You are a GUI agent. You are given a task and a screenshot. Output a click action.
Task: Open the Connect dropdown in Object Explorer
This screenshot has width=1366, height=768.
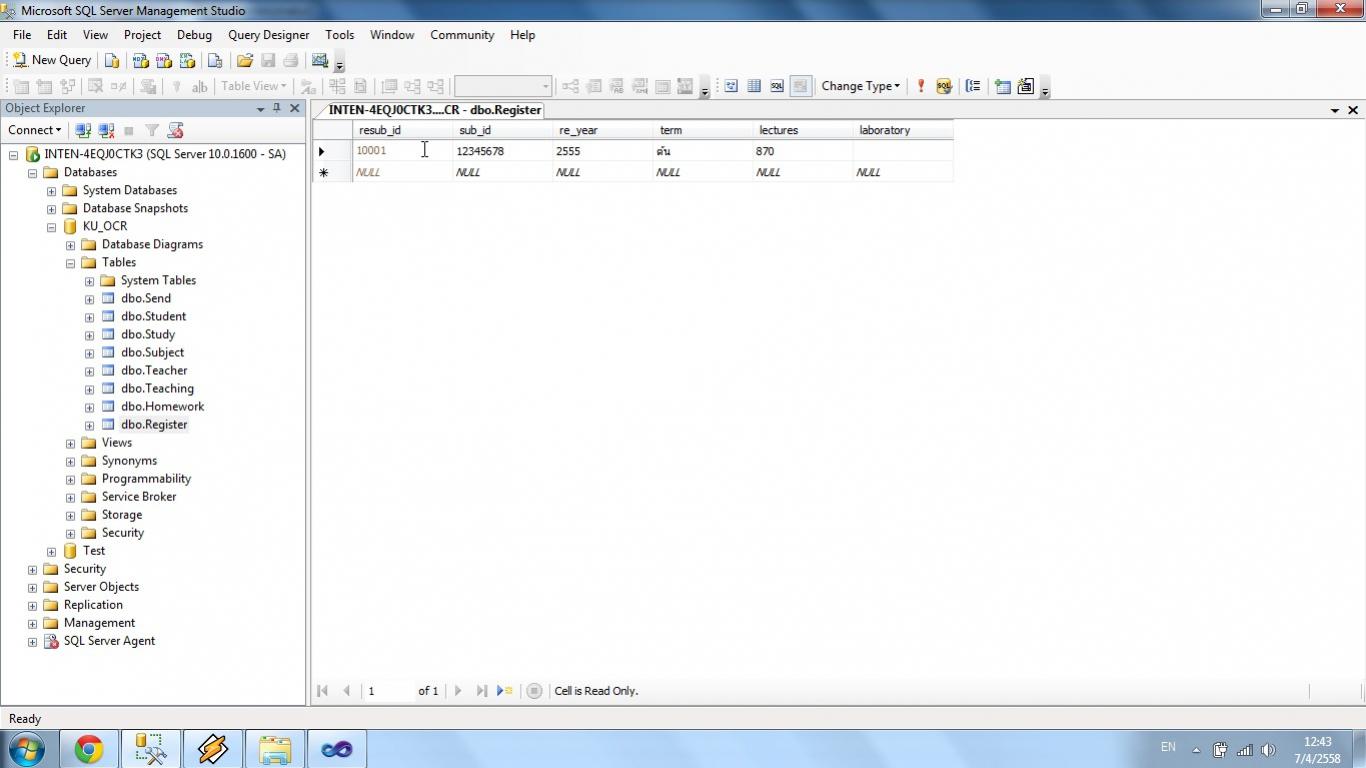point(34,130)
